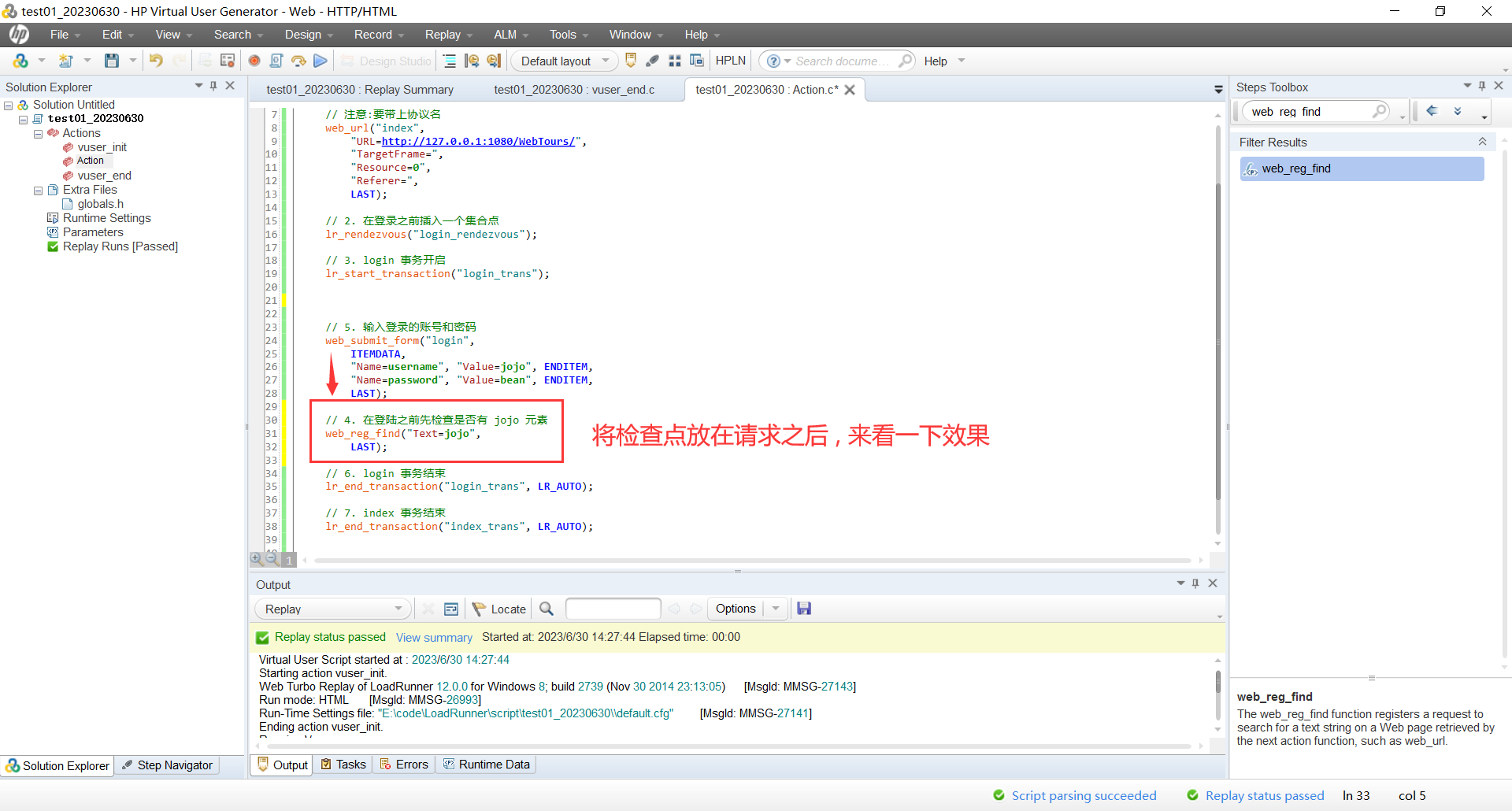Viewport: 1512px width, 811px height.
Task: Click the Steps Toolbox back arrow icon
Action: [x=1432, y=111]
